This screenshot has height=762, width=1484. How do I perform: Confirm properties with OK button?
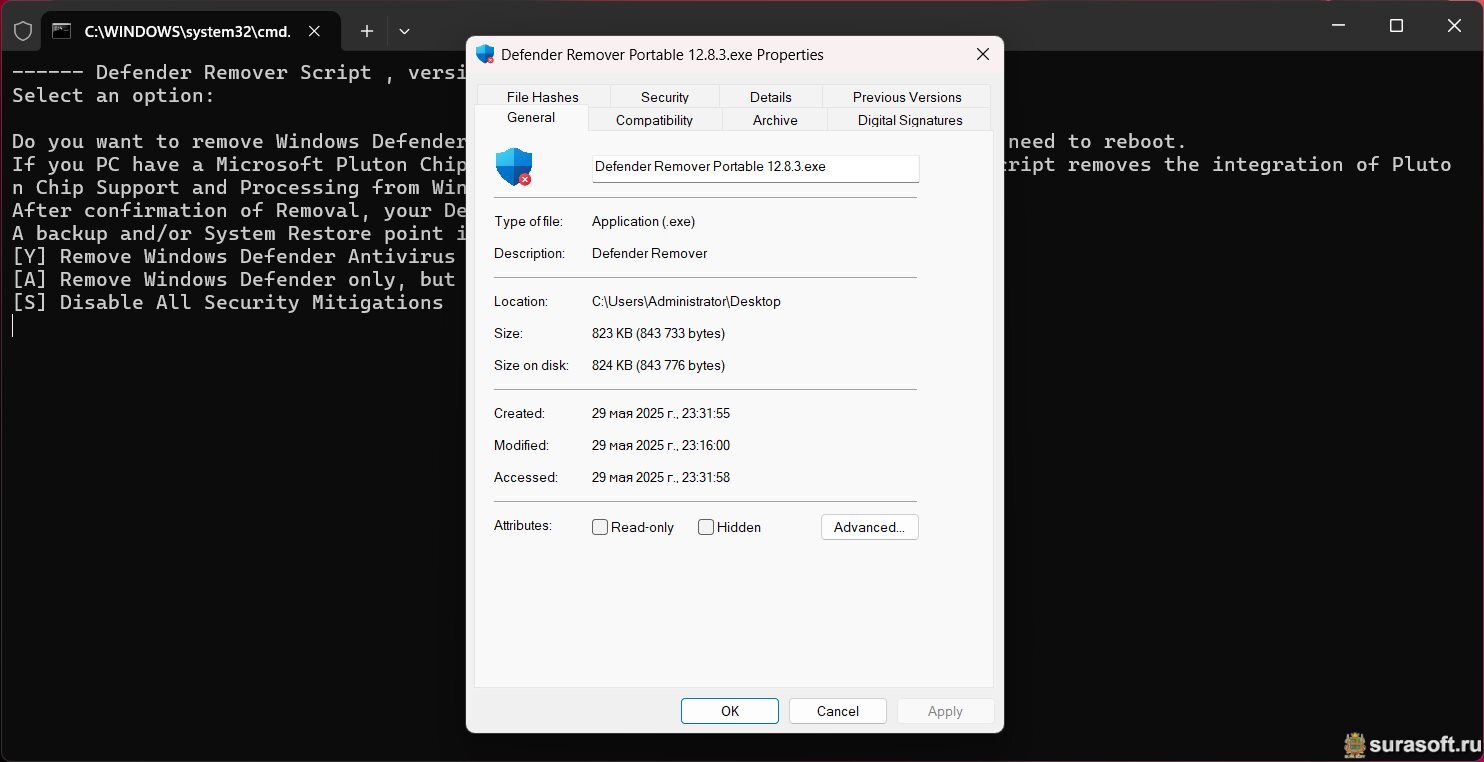(730, 711)
